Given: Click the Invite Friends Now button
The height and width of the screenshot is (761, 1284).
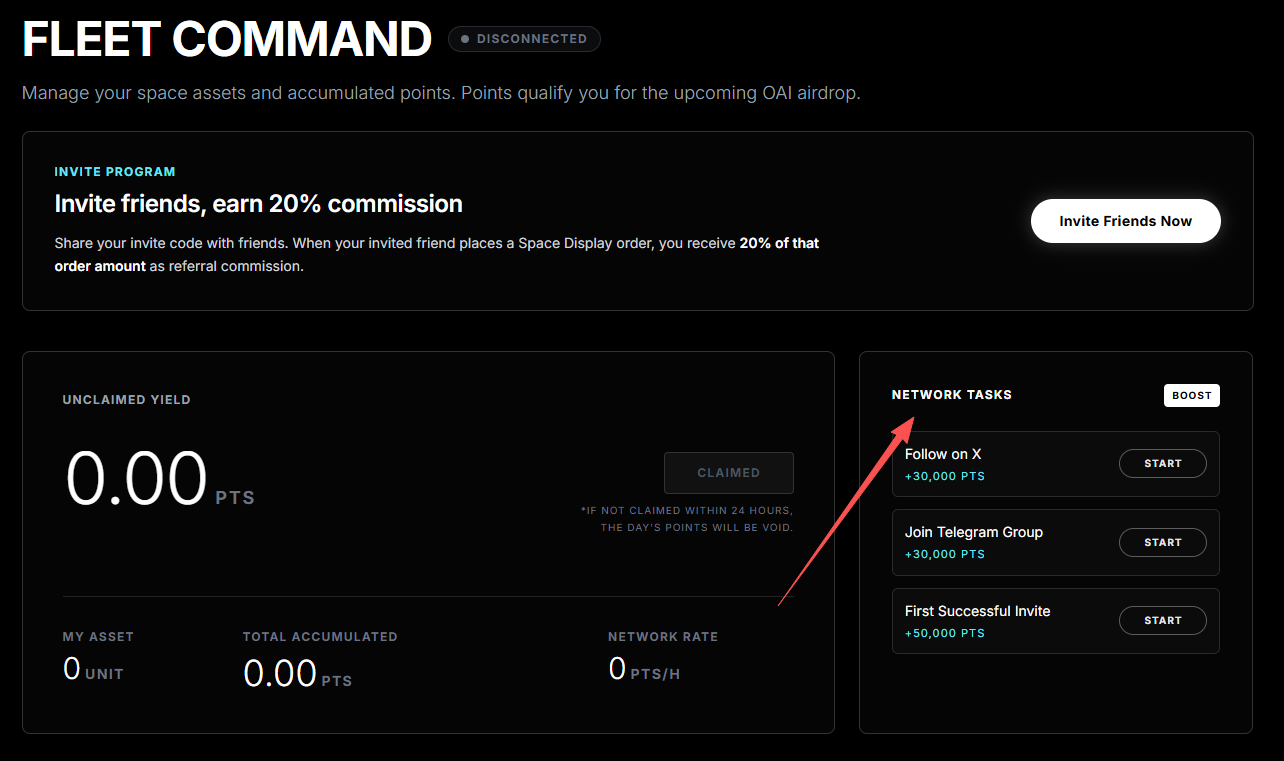Looking at the screenshot, I should click(1125, 221).
